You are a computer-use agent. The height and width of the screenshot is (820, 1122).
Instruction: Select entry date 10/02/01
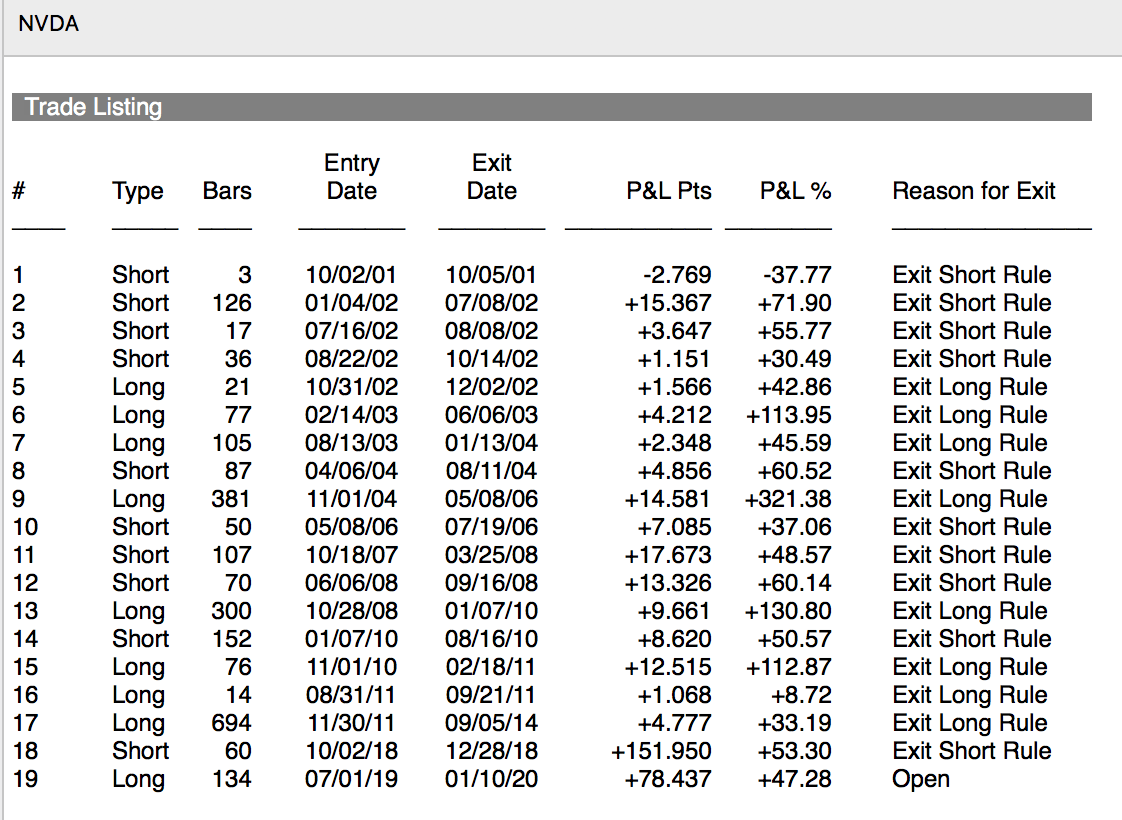pos(351,275)
